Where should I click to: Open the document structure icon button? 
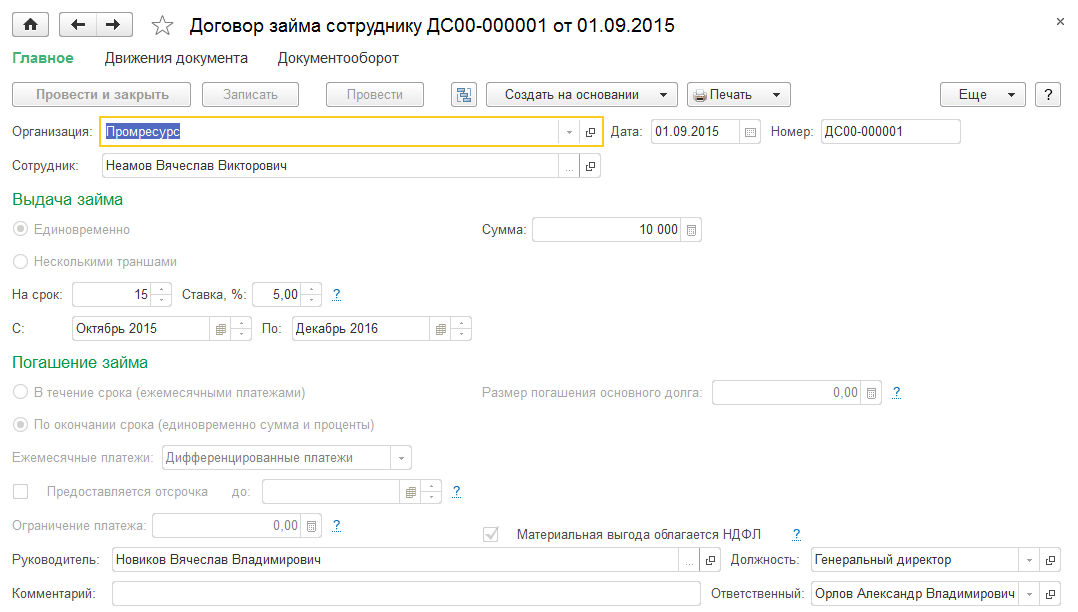464,95
